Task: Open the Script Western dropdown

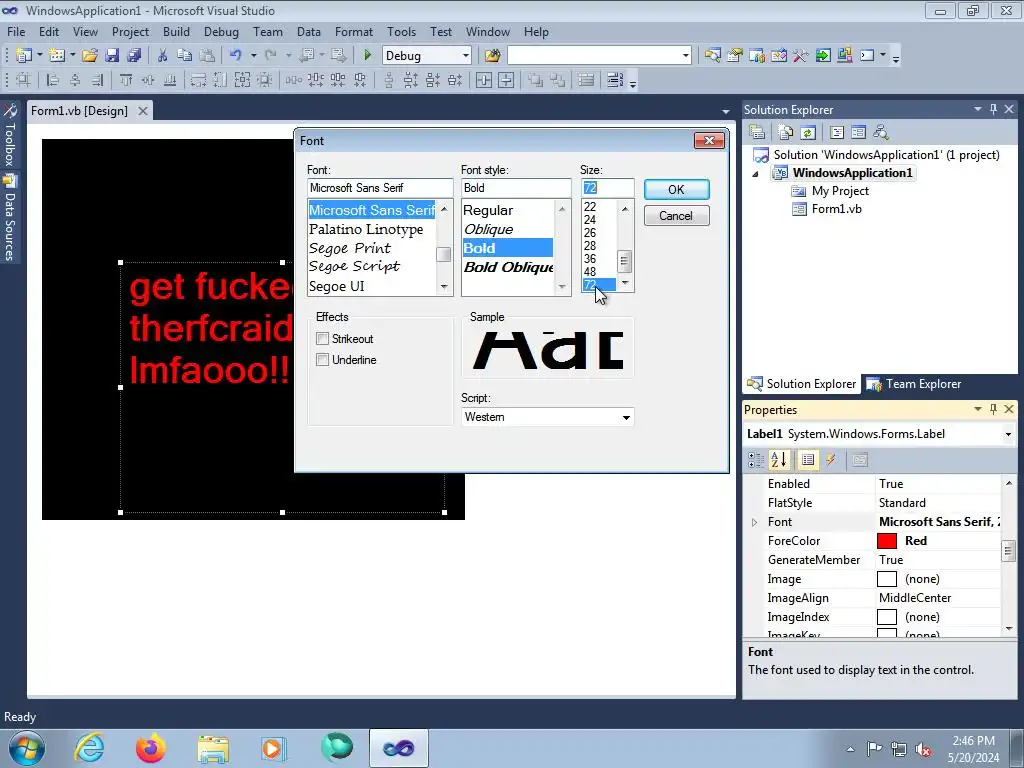Action: click(x=626, y=417)
